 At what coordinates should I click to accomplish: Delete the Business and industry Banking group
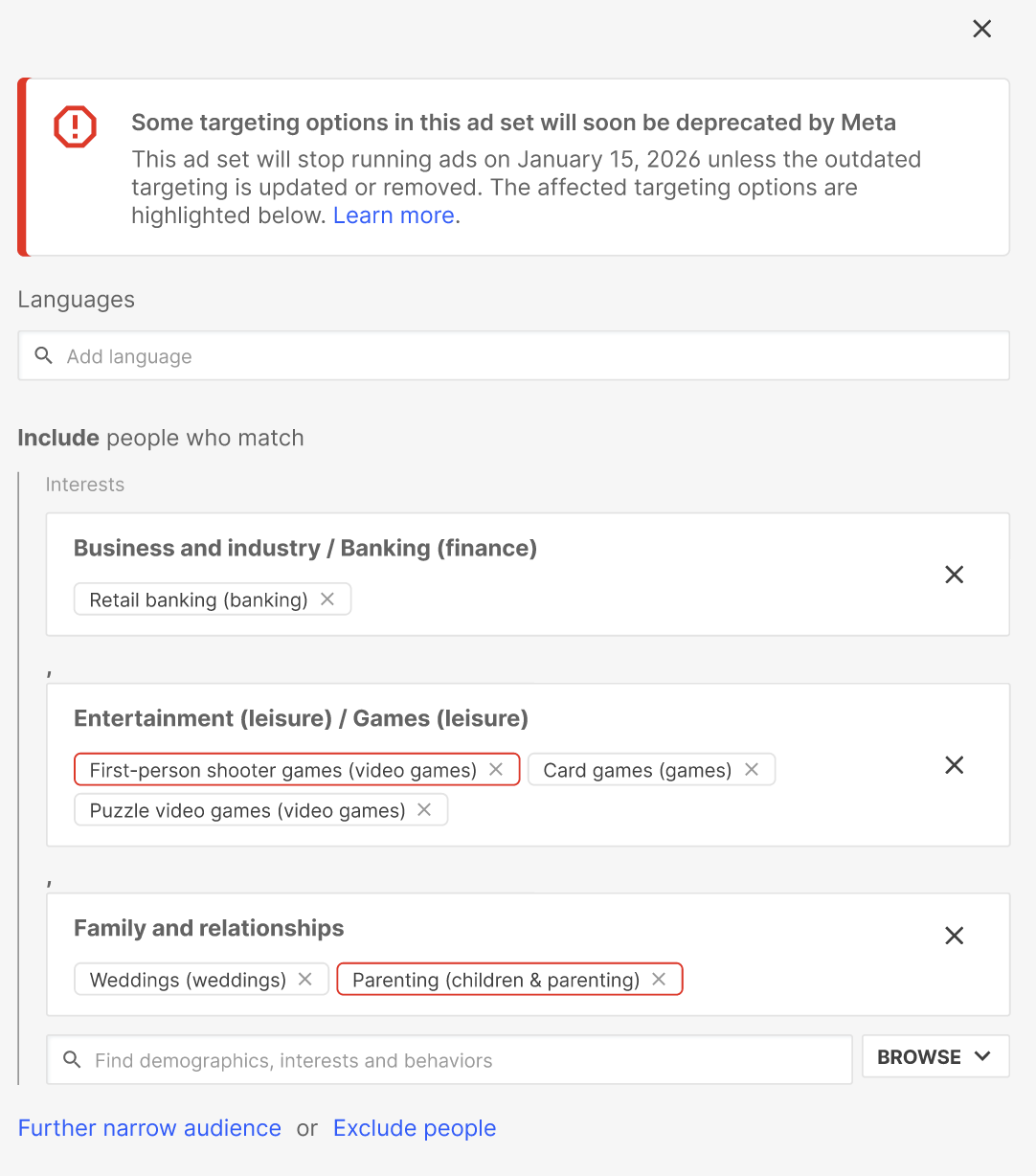954,575
